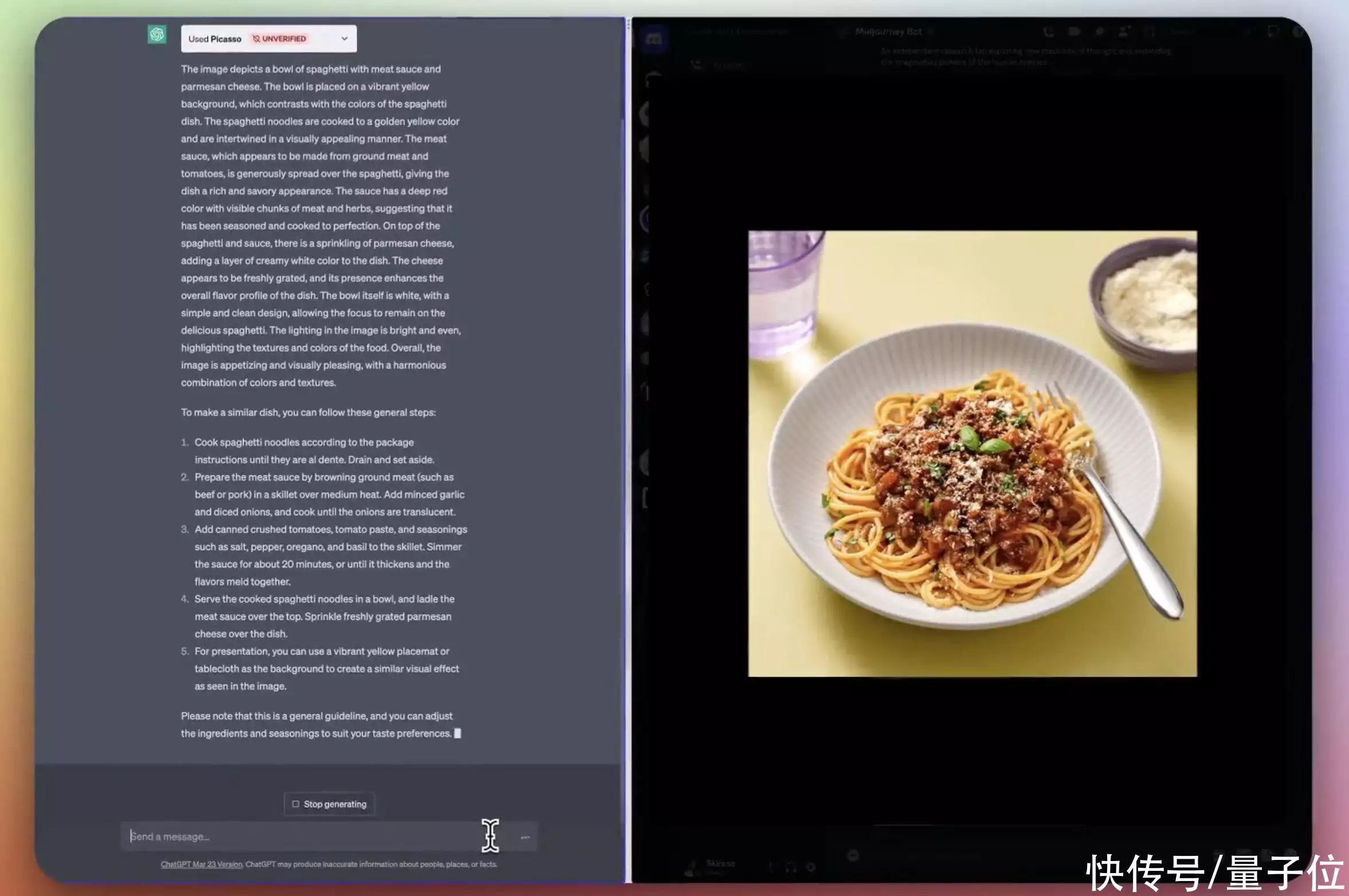Viewport: 1349px width, 896px height.
Task: Open the enlarged spaghetti image
Action: tap(972, 453)
